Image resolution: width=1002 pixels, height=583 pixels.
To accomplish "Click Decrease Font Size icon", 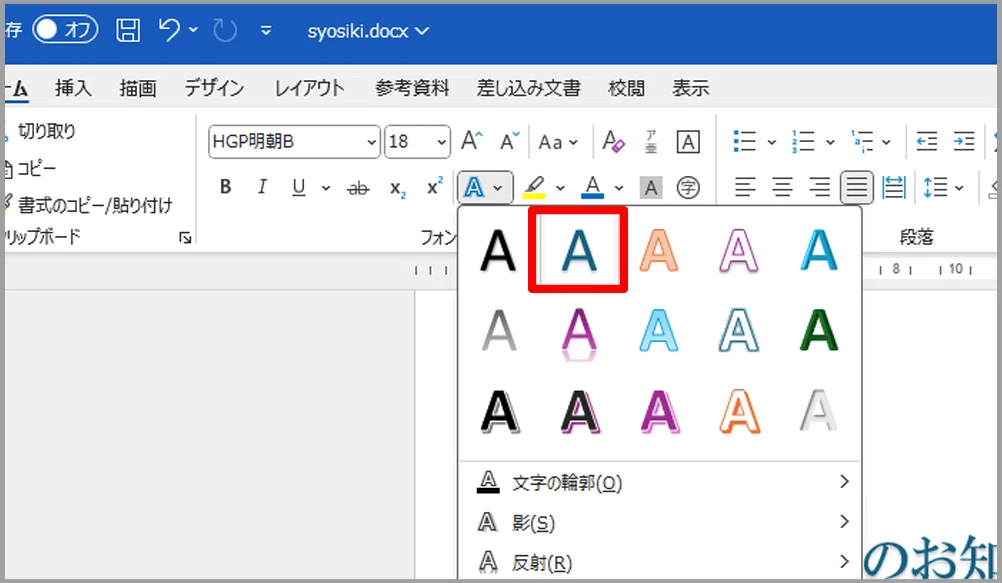I will point(509,141).
